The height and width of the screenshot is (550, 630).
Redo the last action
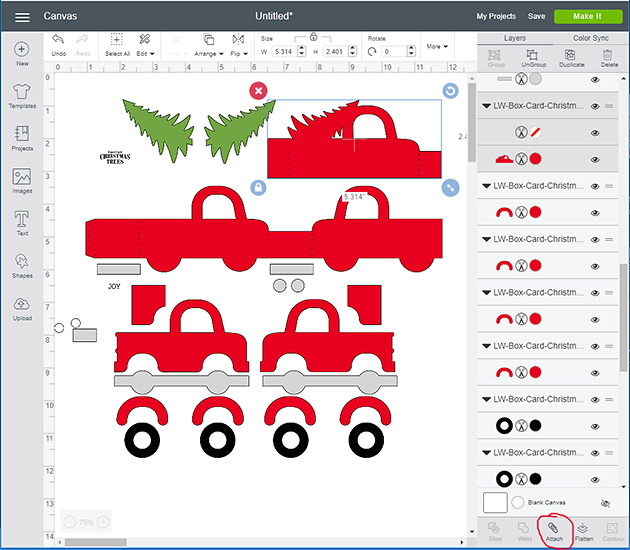click(x=83, y=45)
